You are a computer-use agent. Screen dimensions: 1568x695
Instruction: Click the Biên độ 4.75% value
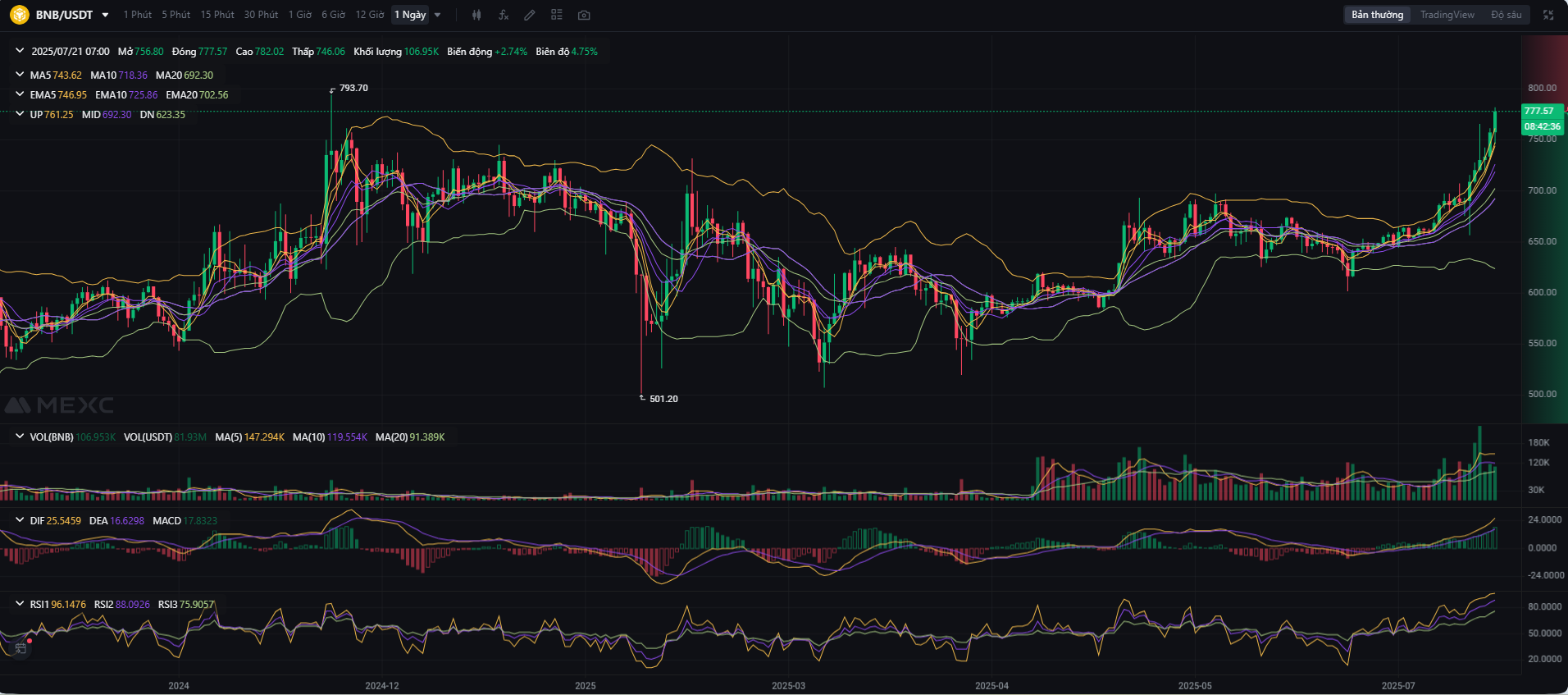click(x=567, y=51)
